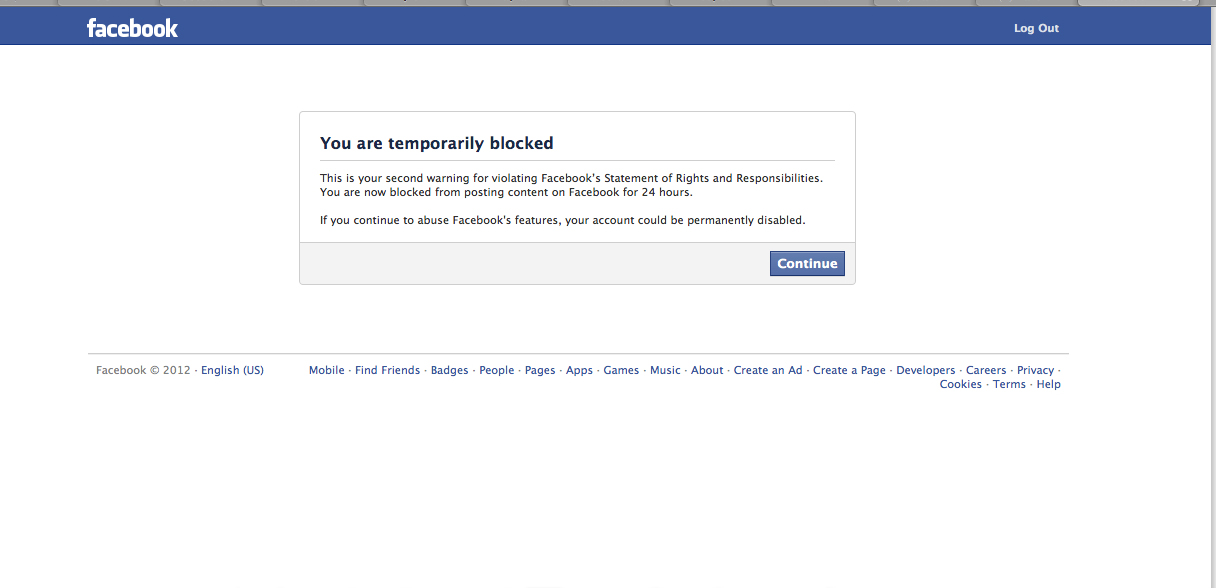Open the Cookies footer link
Screen dimensions: 1216x588
click(960, 384)
